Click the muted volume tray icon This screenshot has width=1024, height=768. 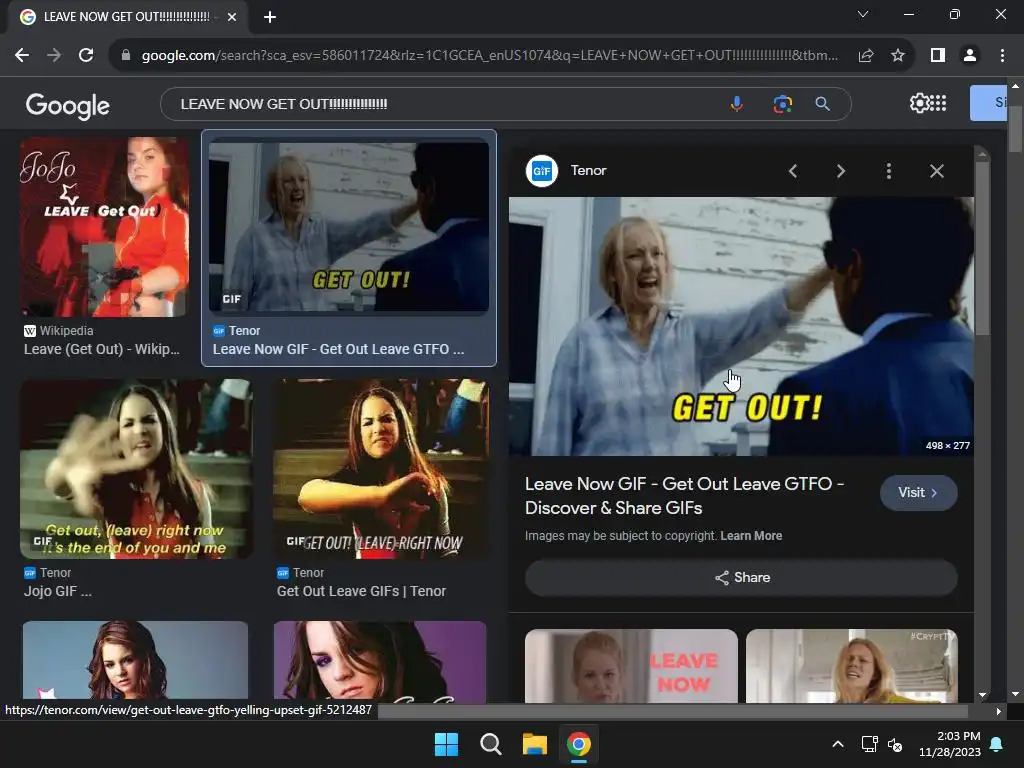click(x=895, y=744)
